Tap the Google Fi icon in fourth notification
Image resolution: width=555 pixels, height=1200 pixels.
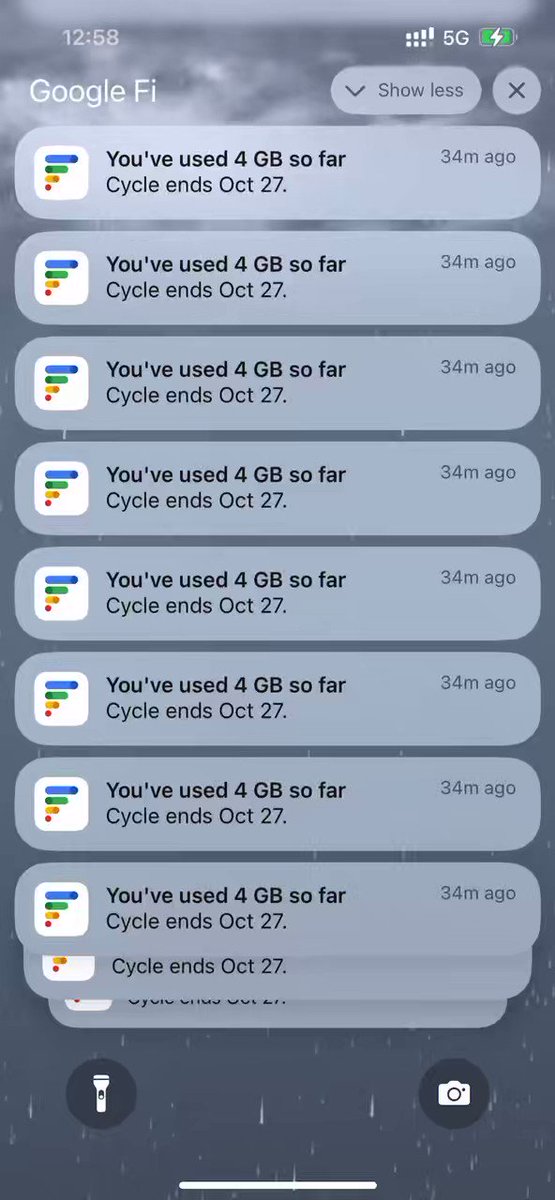[x=61, y=488]
